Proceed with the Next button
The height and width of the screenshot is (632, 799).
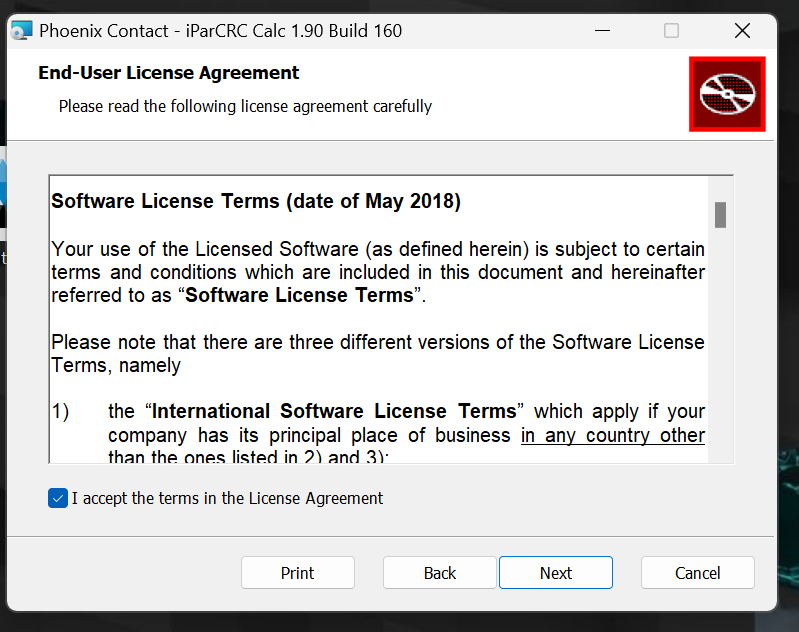556,573
